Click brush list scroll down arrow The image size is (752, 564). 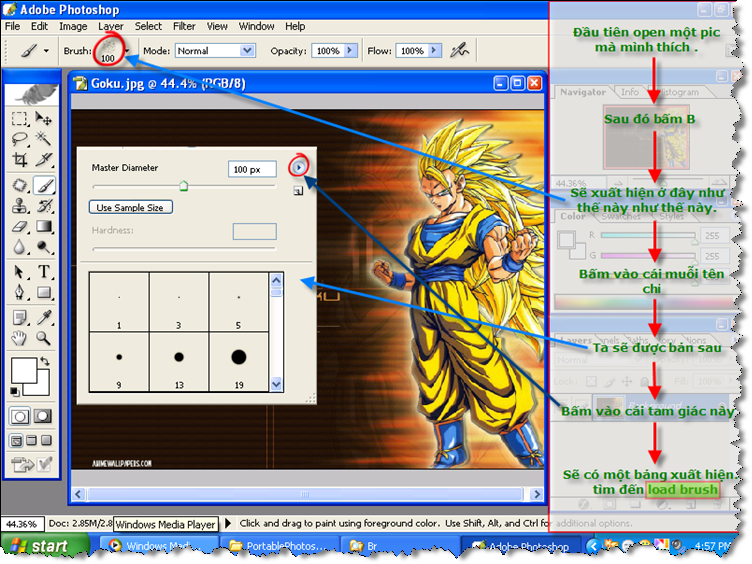click(x=276, y=384)
